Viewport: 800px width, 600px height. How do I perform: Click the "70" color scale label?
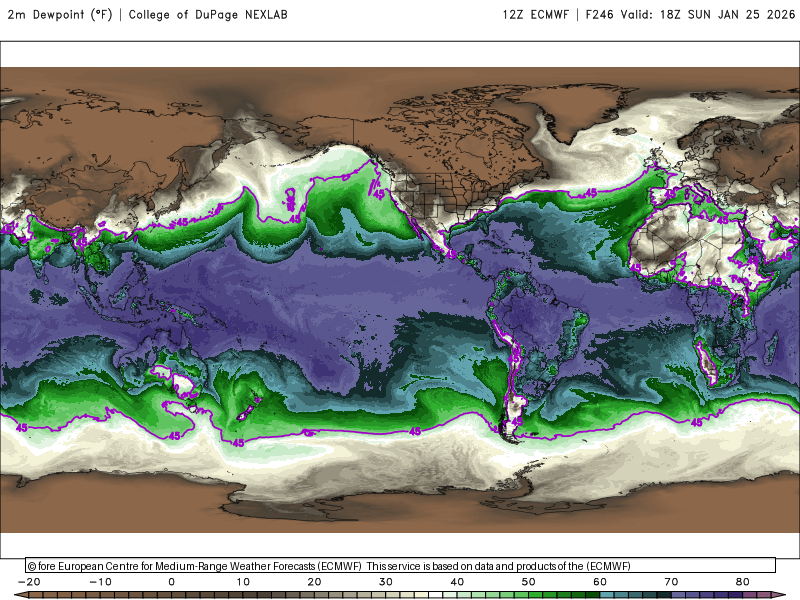coord(671,582)
